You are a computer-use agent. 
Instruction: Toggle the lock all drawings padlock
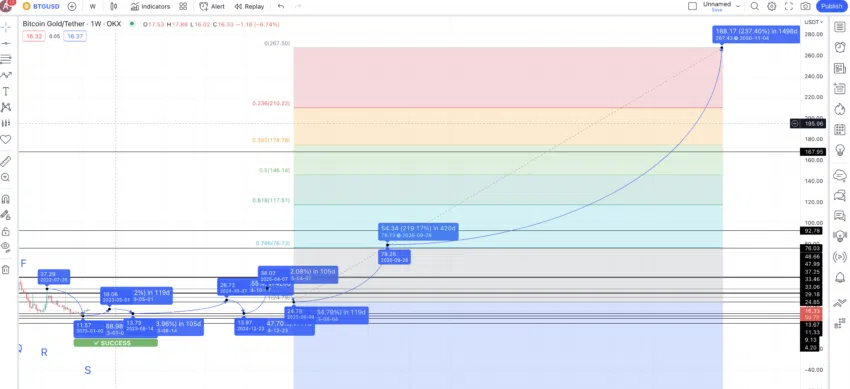5,231
